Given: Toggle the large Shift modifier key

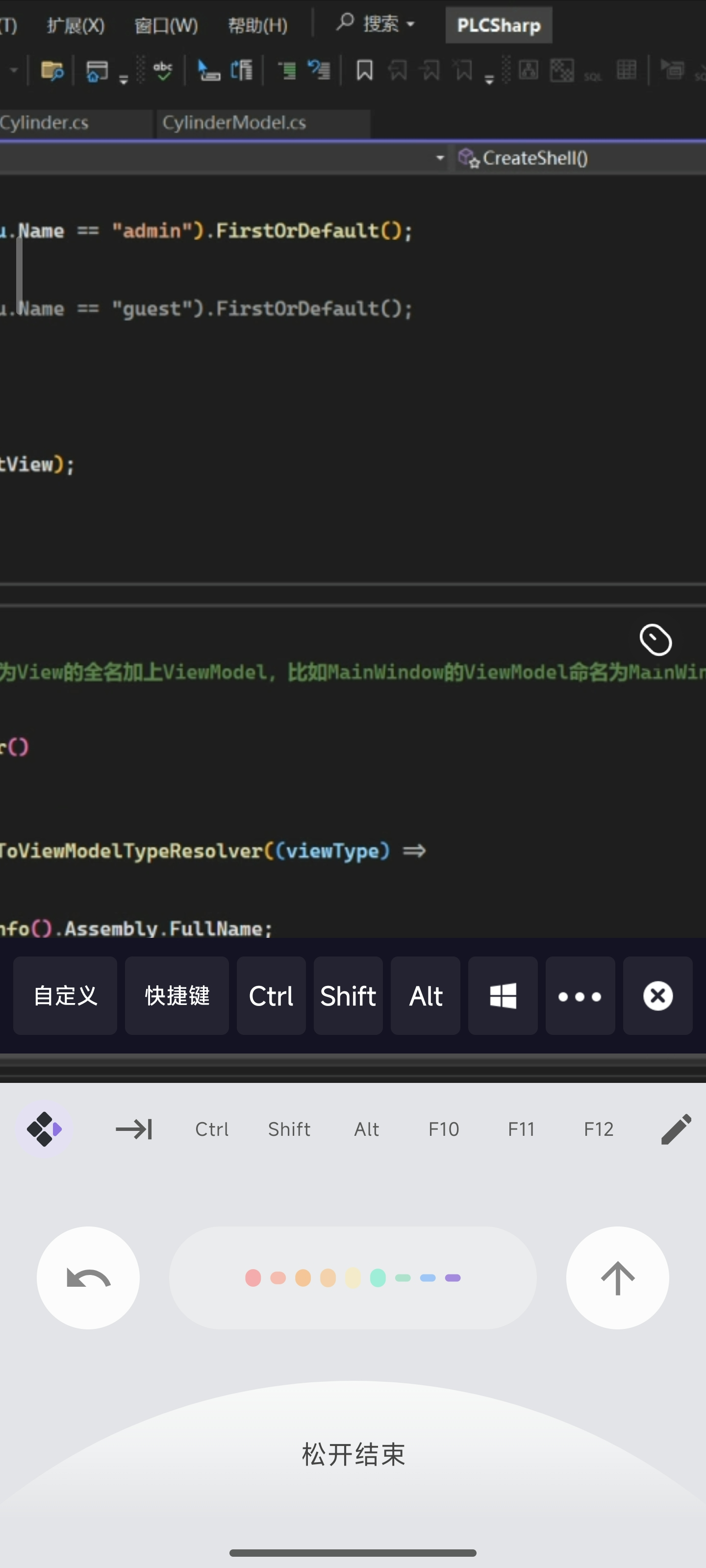Looking at the screenshot, I should point(348,996).
